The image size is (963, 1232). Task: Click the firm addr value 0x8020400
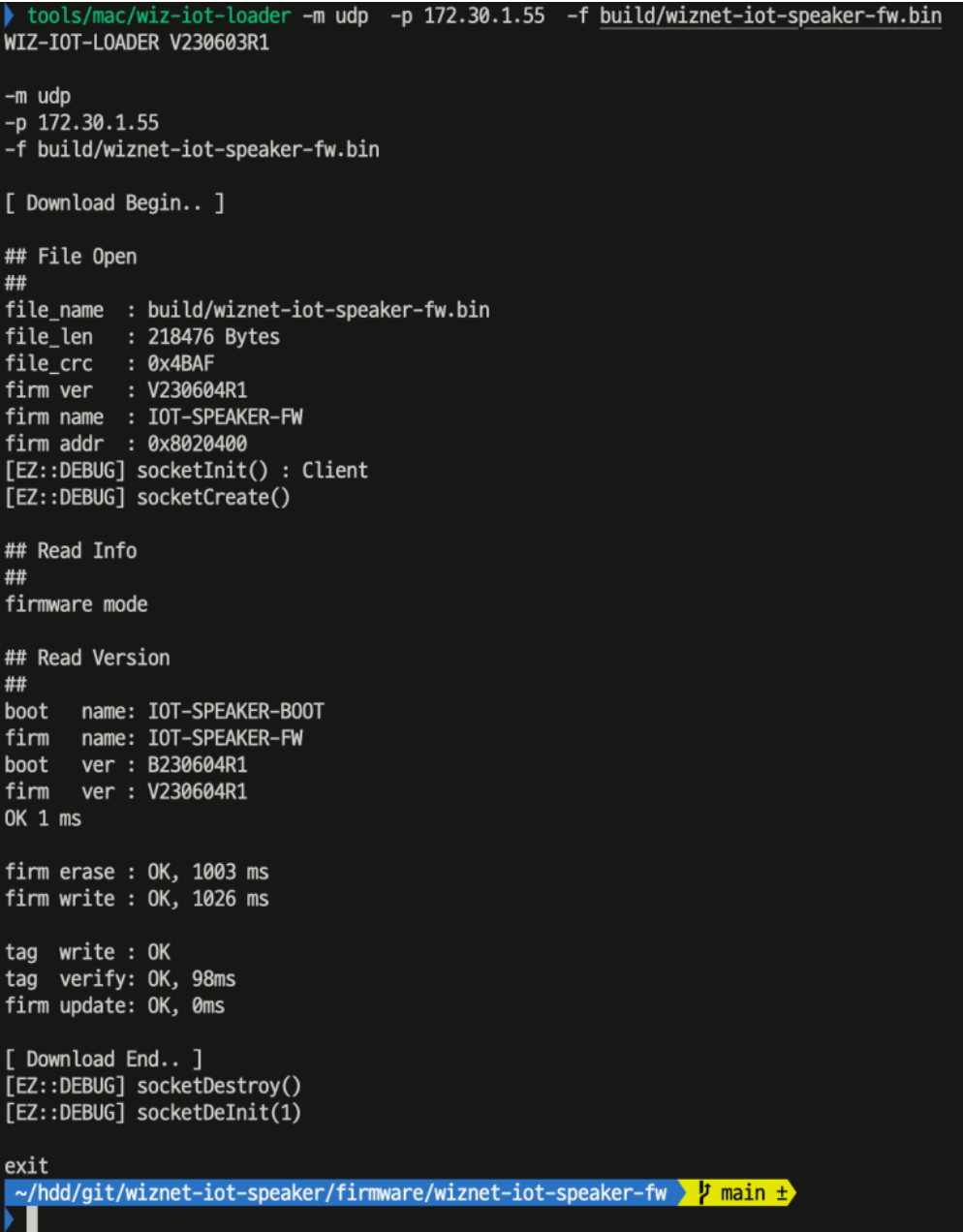[198, 444]
